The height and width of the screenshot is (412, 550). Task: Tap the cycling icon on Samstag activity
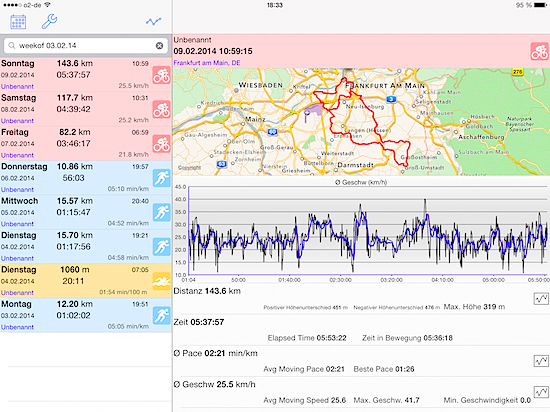coord(161,109)
